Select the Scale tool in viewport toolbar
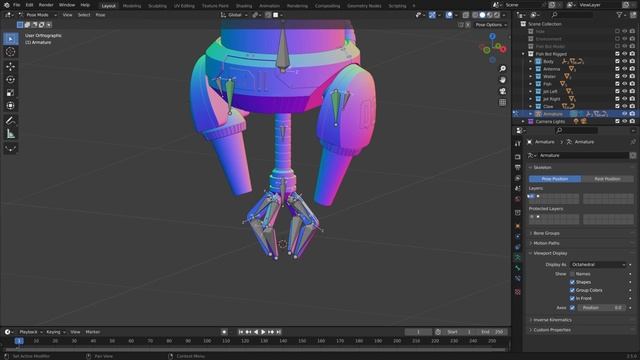 (x=11, y=93)
